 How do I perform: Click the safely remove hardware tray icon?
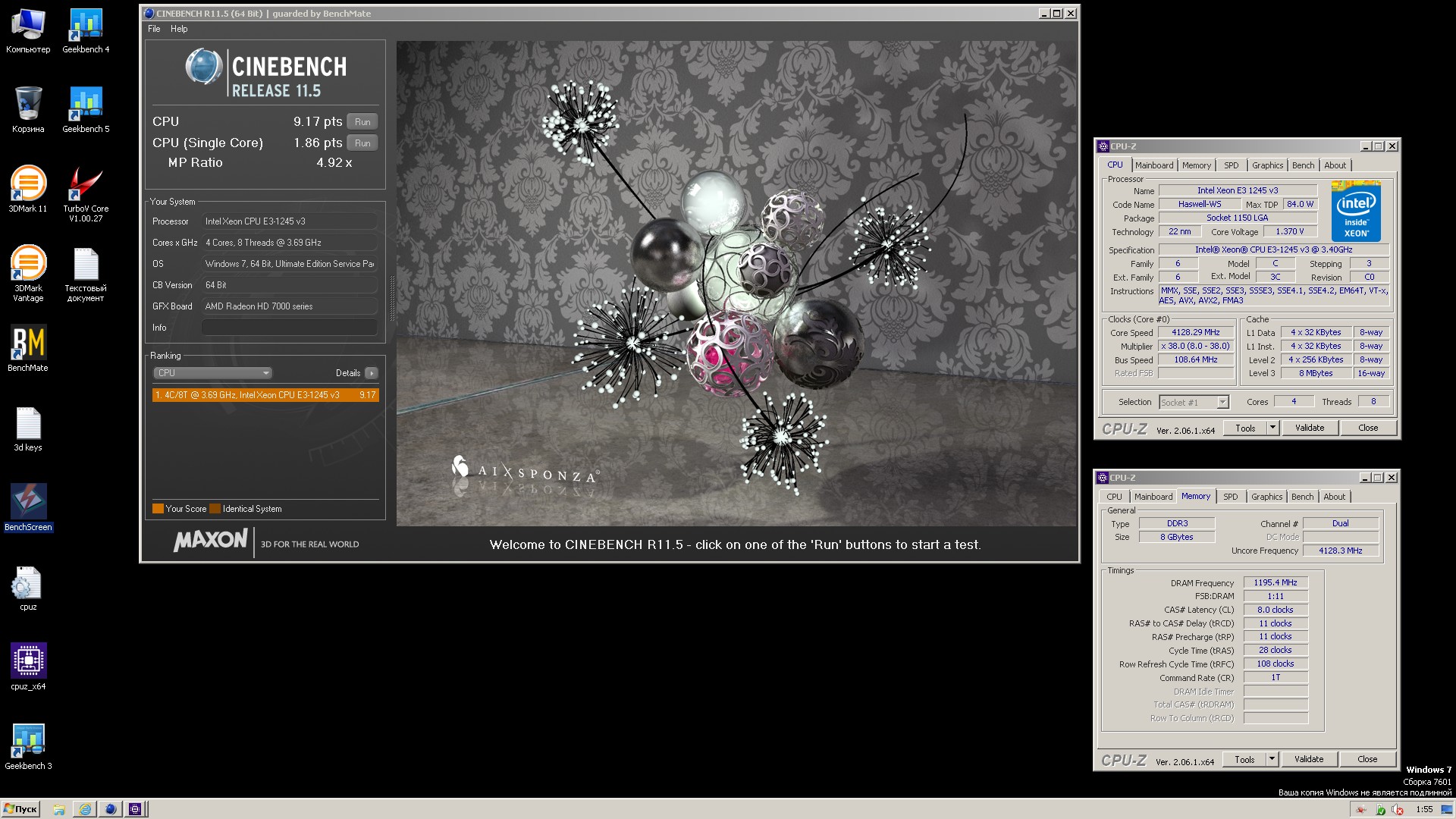pos(1380,810)
